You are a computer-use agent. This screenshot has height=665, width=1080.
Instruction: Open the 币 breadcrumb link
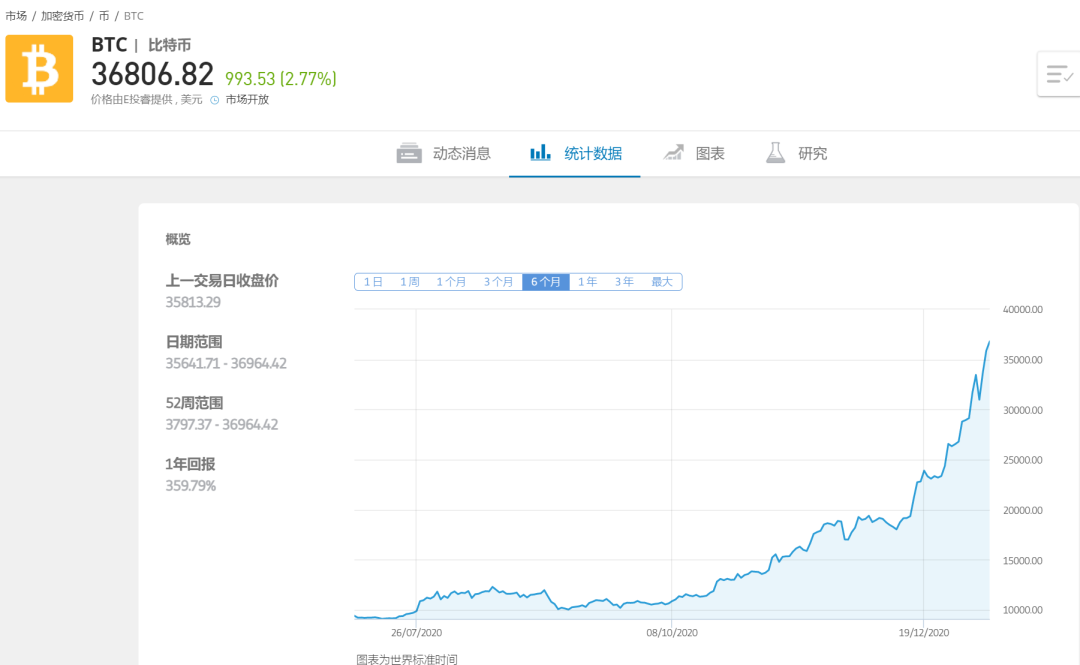pos(103,15)
